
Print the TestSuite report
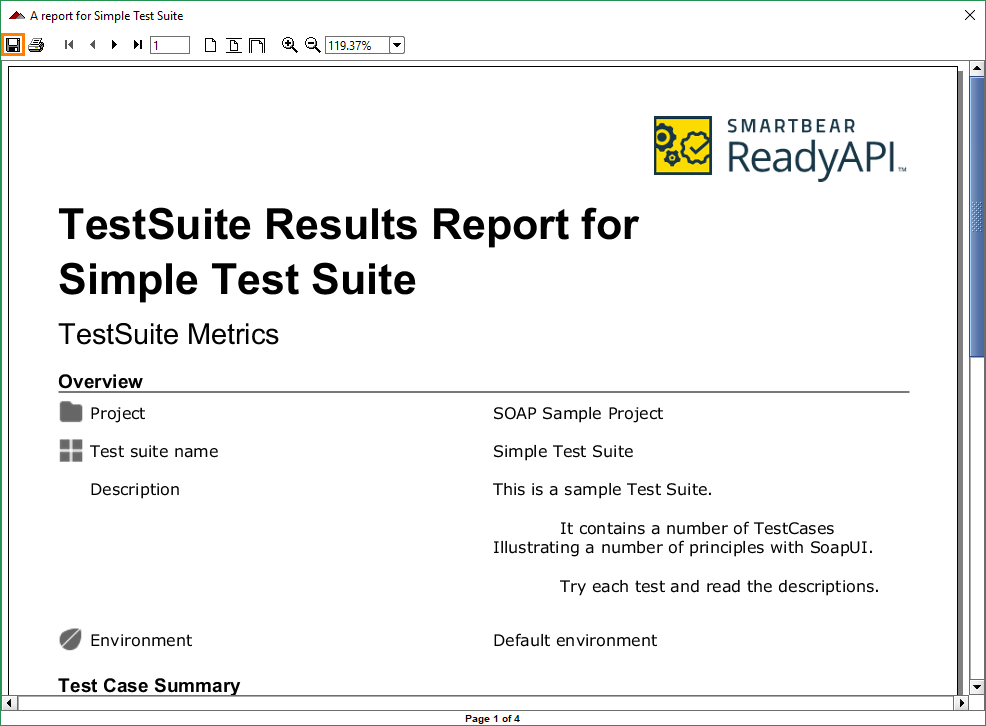tap(35, 44)
